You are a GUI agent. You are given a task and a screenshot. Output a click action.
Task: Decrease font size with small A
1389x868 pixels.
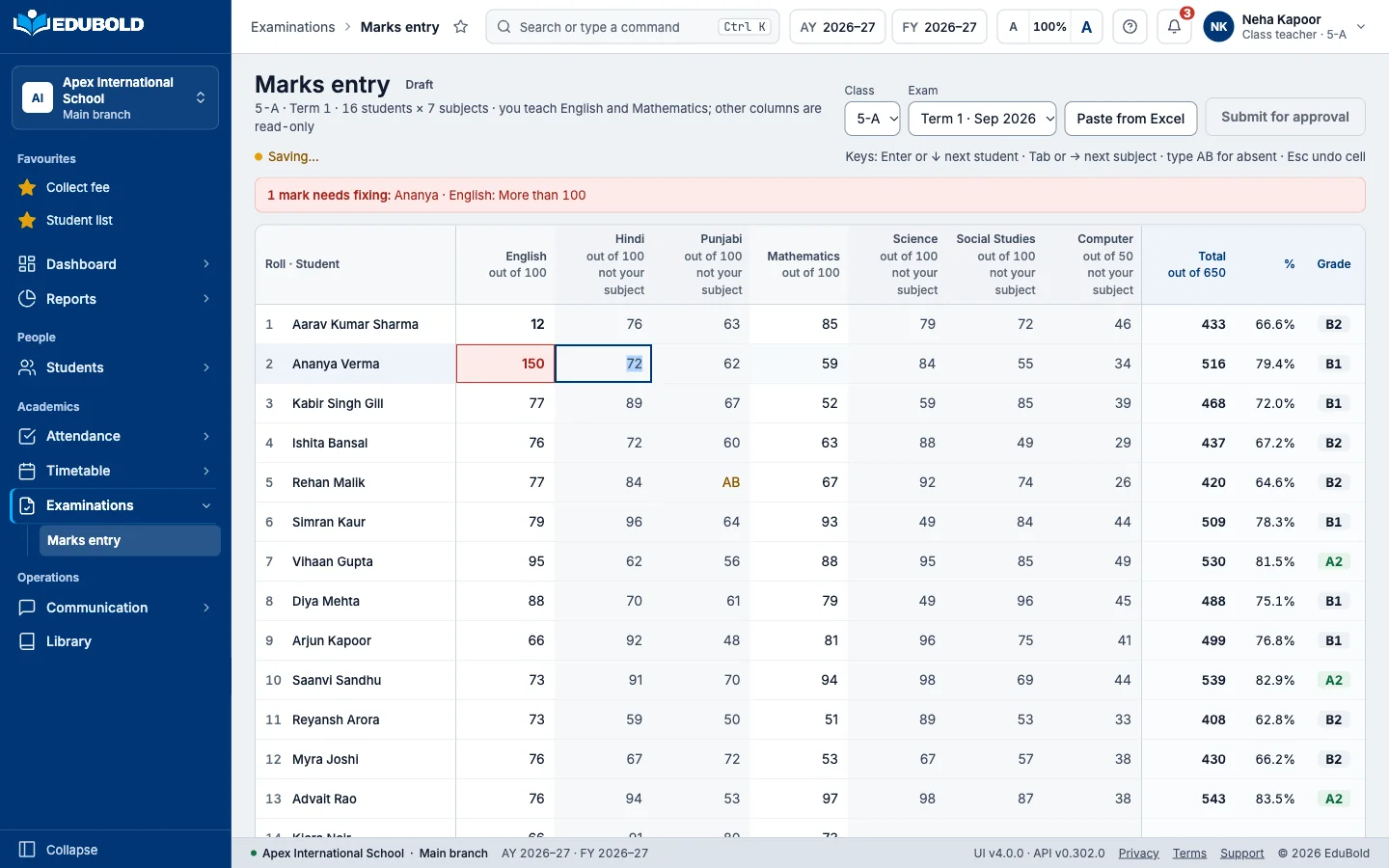click(x=1013, y=27)
